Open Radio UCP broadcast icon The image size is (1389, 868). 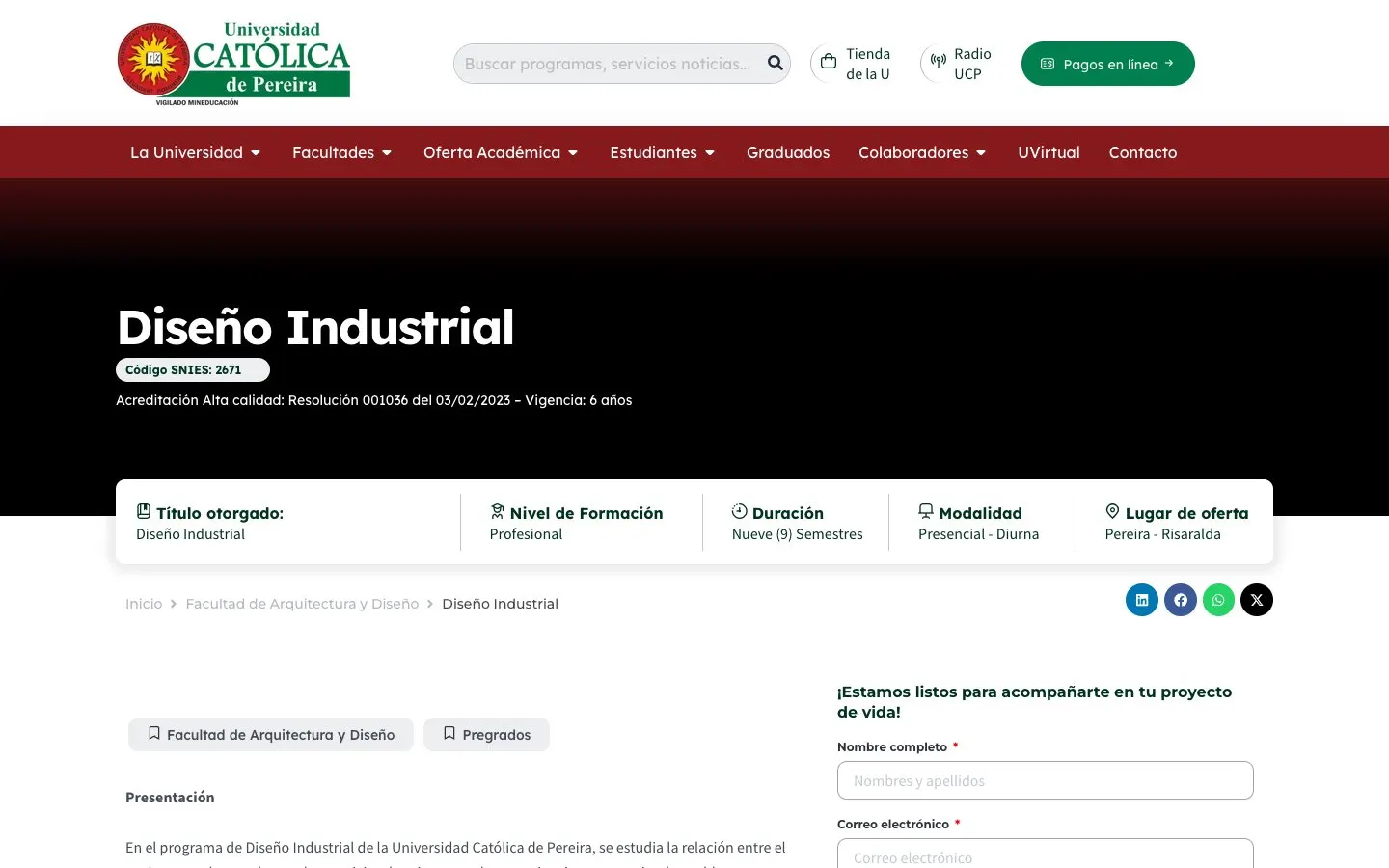938,63
